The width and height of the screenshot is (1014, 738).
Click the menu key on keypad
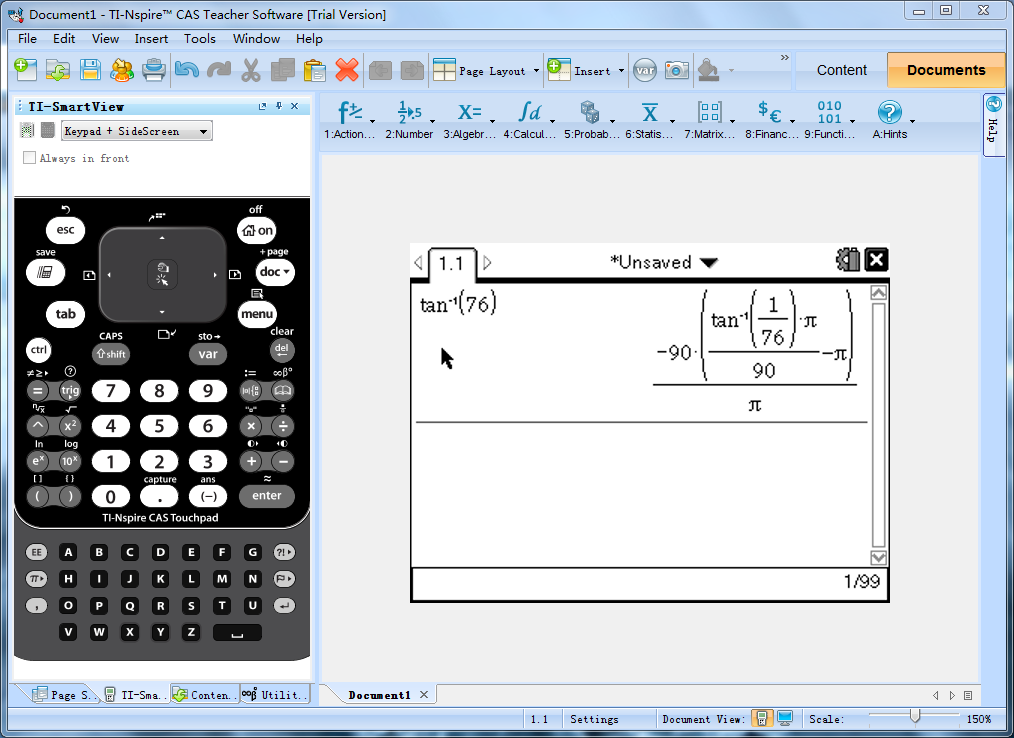[257, 314]
